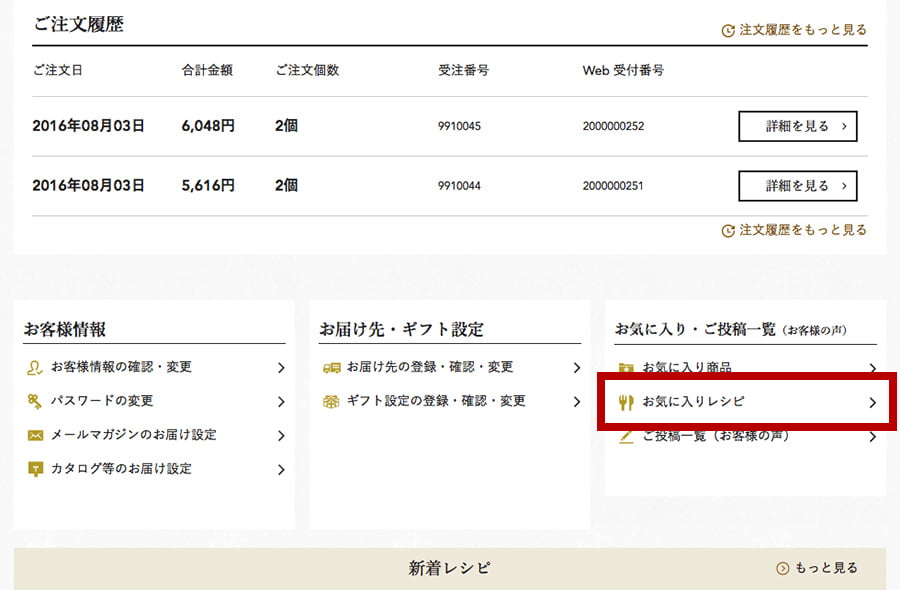
Task: Expand the お客様情報の確認・変更 chevron arrow
Action: pos(281,368)
